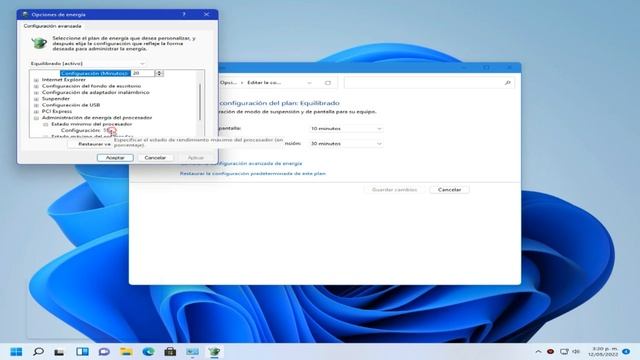Click the Configuración (Minutos) value field
The height and width of the screenshot is (360, 640).
point(143,73)
